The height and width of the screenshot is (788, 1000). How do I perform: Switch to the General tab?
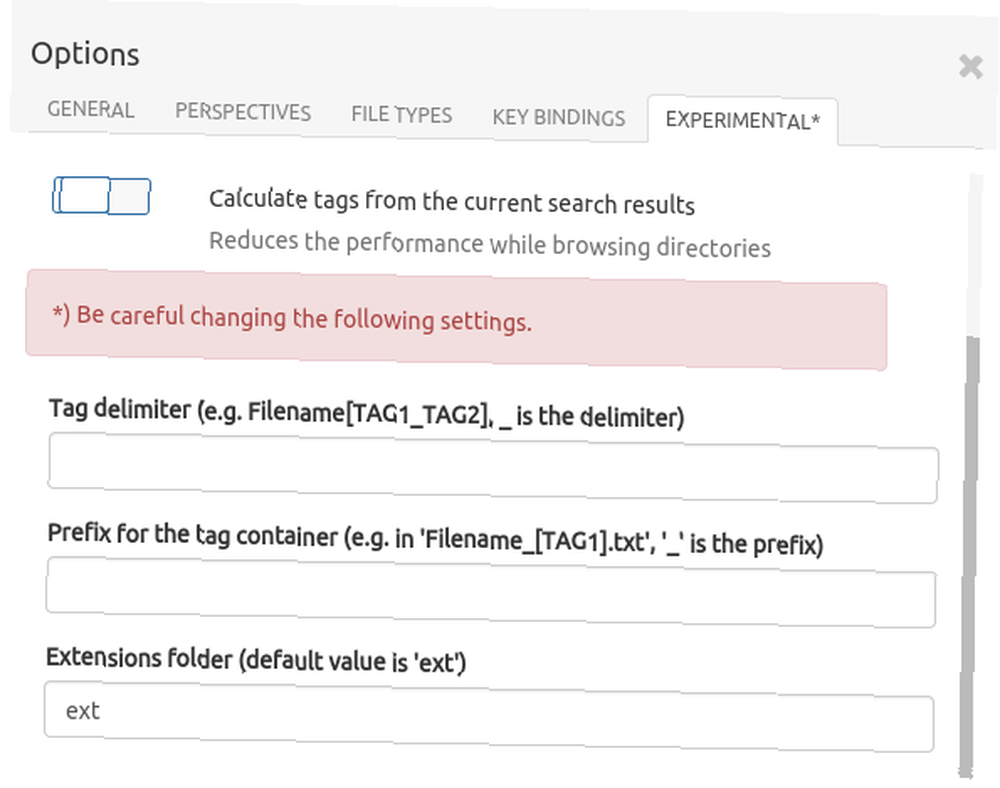pos(91,110)
